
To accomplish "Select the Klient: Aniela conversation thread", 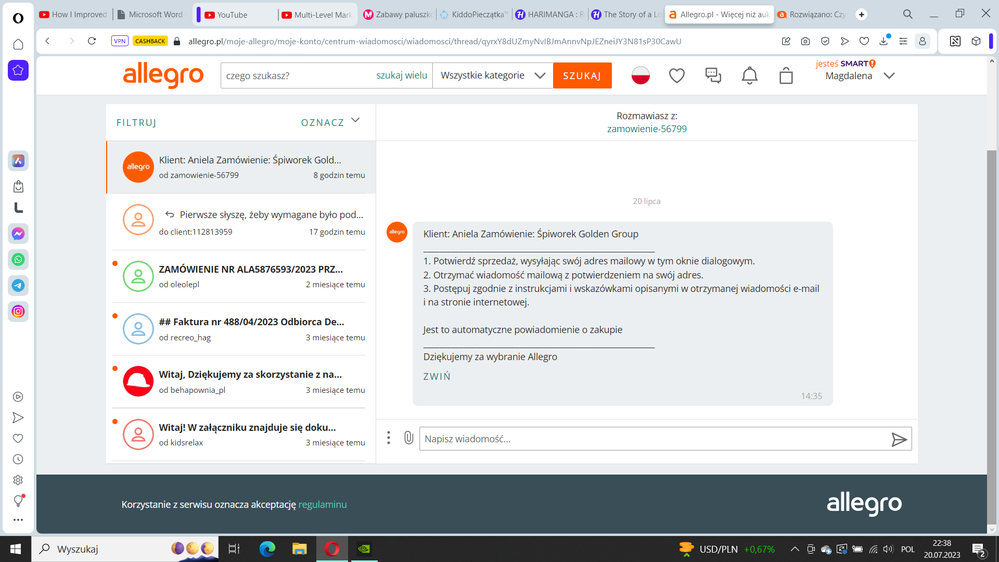I will [241, 167].
